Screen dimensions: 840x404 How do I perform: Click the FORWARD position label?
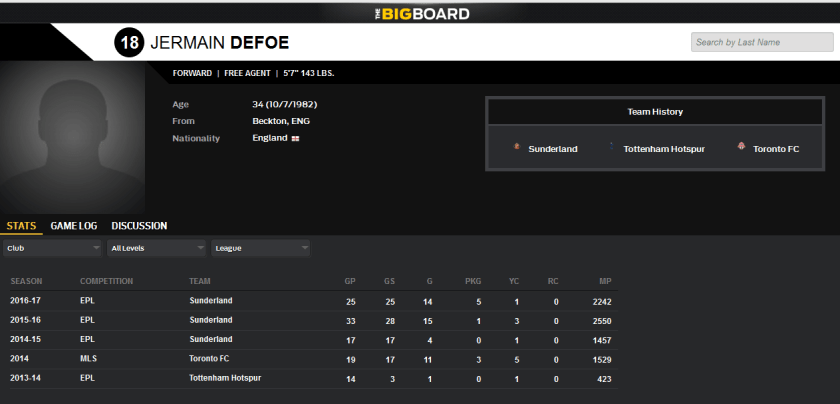pos(192,73)
